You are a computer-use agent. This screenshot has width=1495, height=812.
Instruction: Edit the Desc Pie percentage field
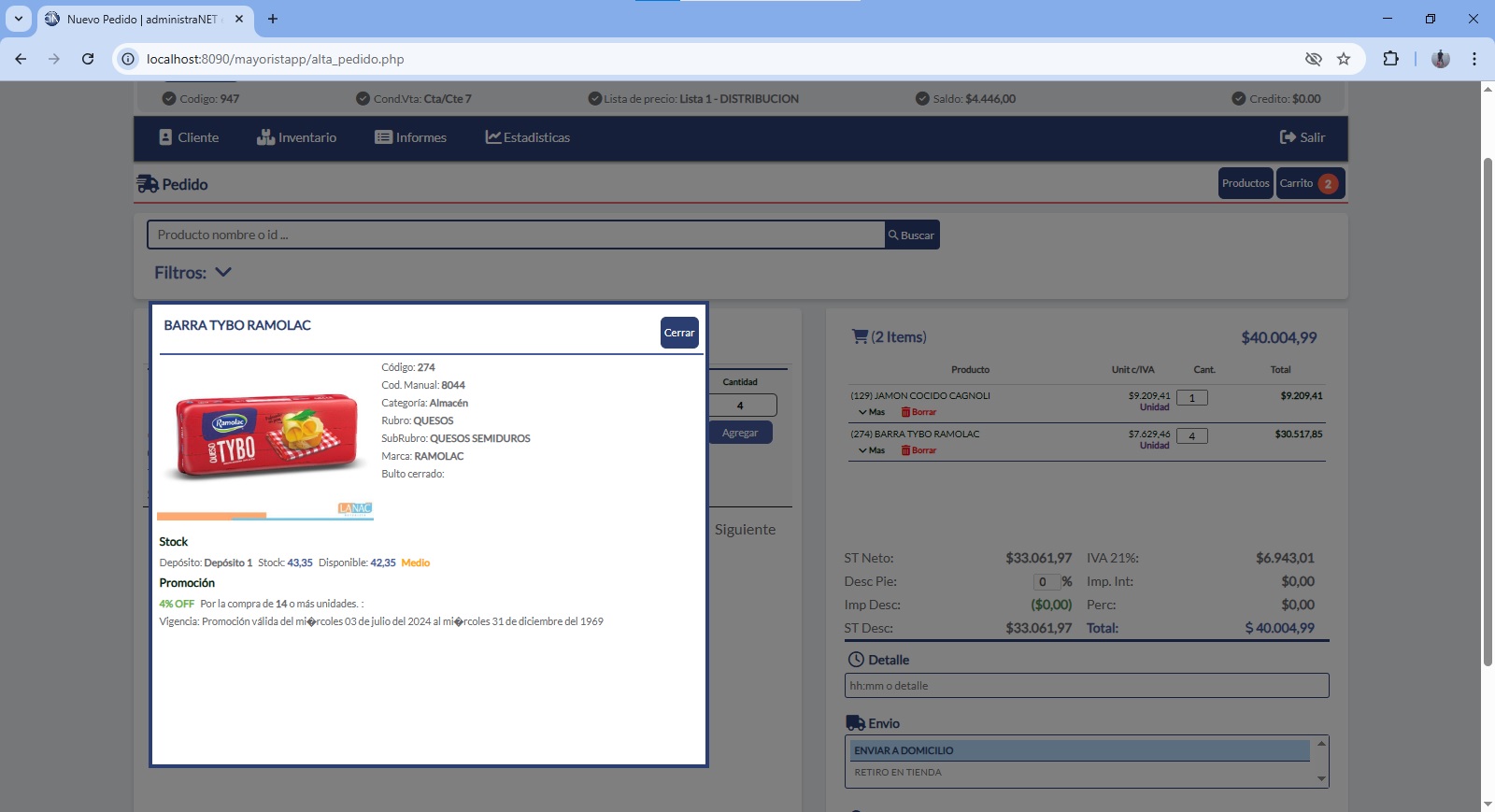click(1046, 581)
